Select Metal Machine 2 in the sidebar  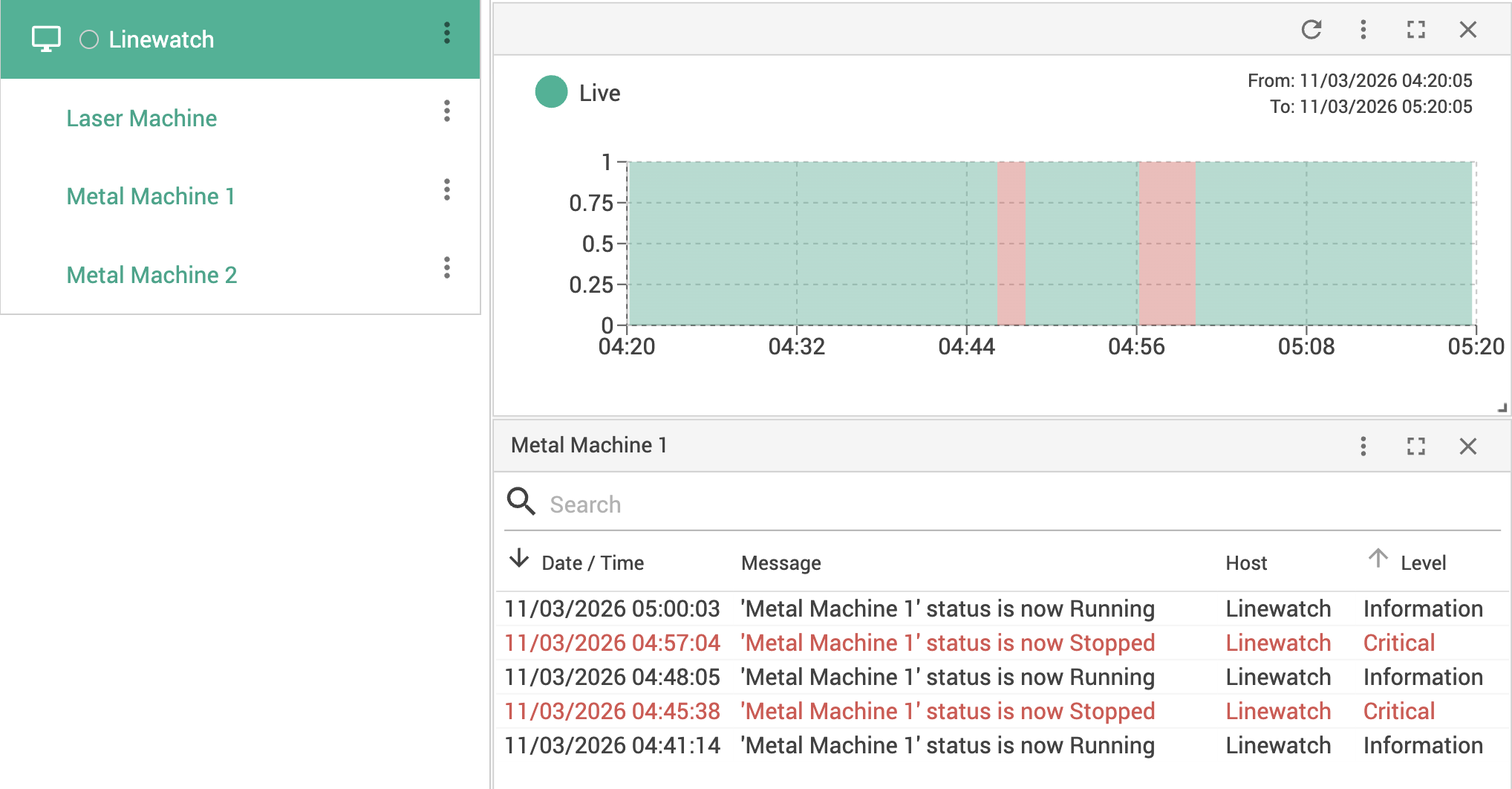pyautogui.click(x=151, y=275)
